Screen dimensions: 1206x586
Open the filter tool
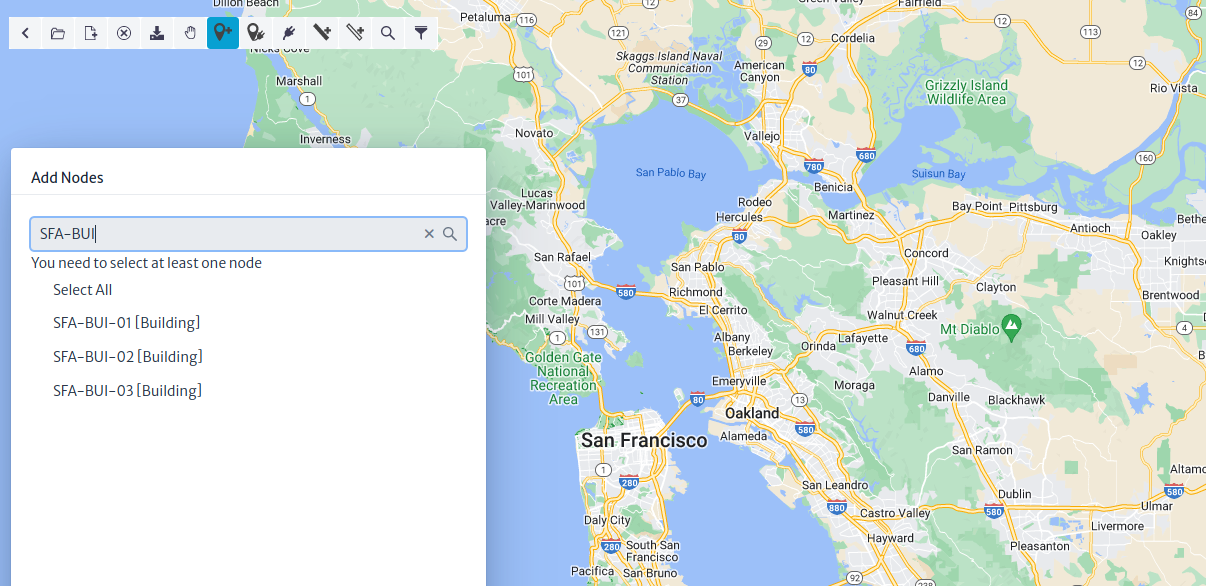(420, 33)
